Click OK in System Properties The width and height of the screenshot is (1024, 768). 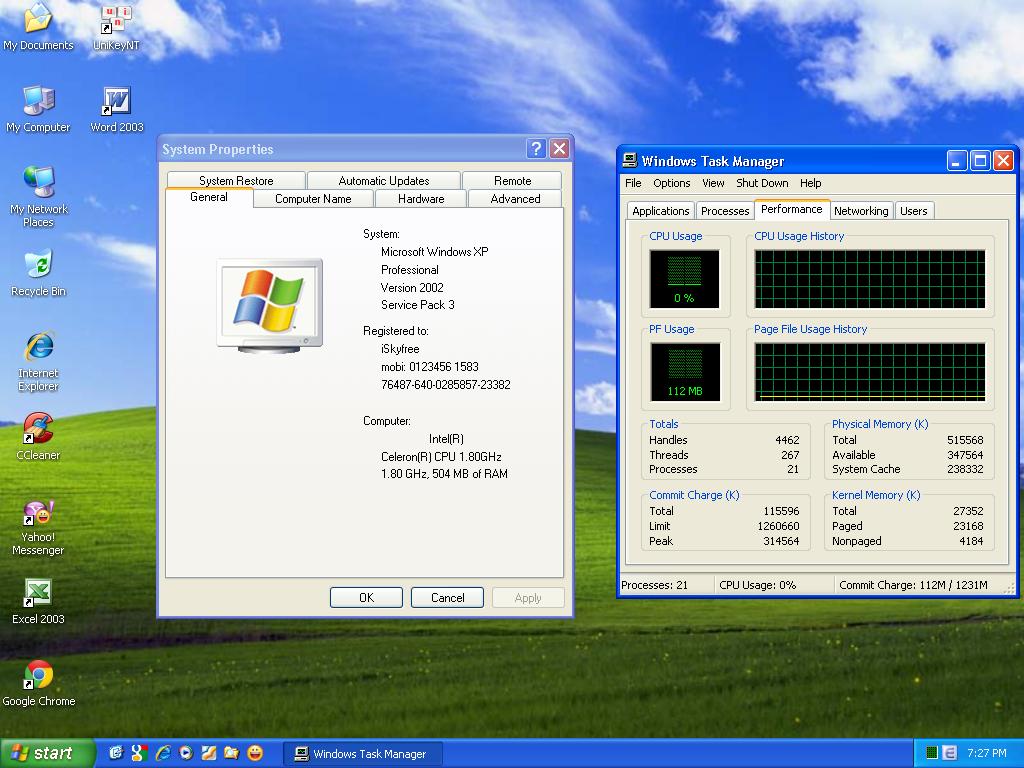[366, 598]
